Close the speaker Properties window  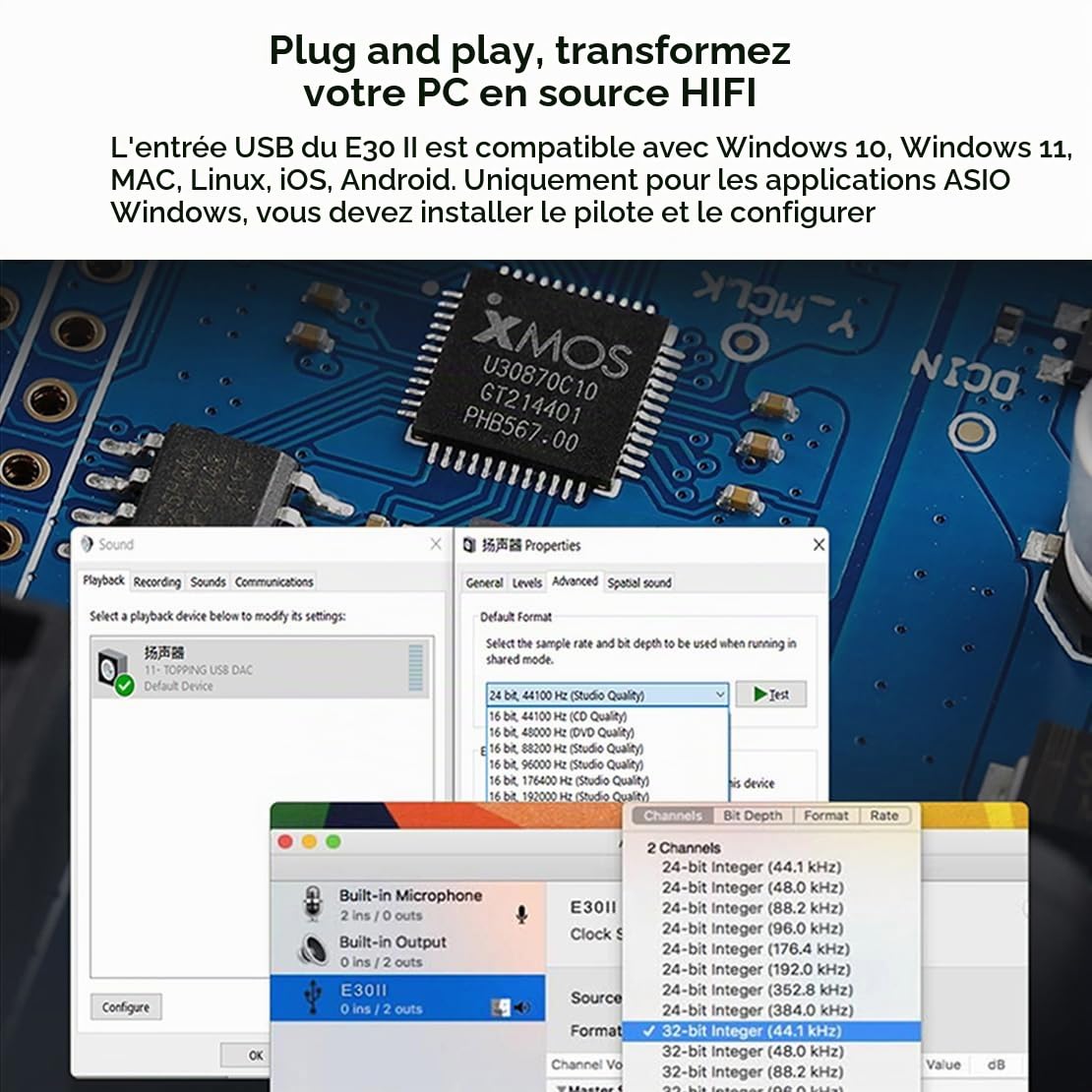point(819,545)
